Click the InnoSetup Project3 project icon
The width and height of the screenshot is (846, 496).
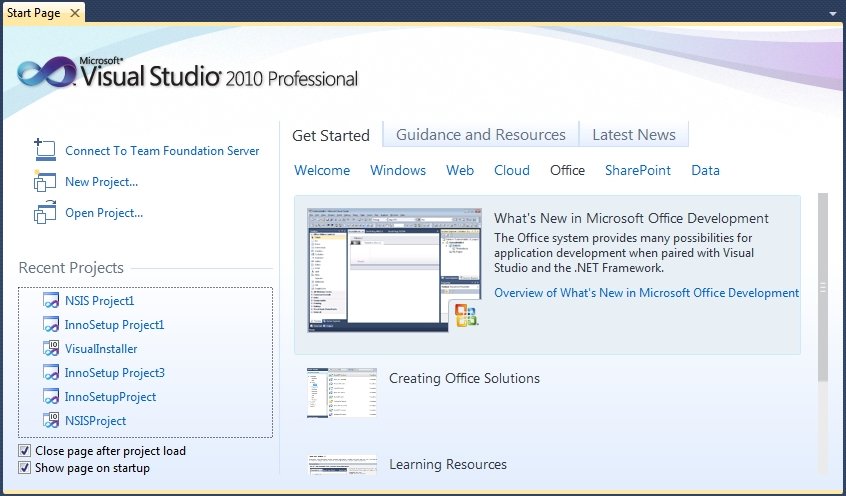(51, 372)
